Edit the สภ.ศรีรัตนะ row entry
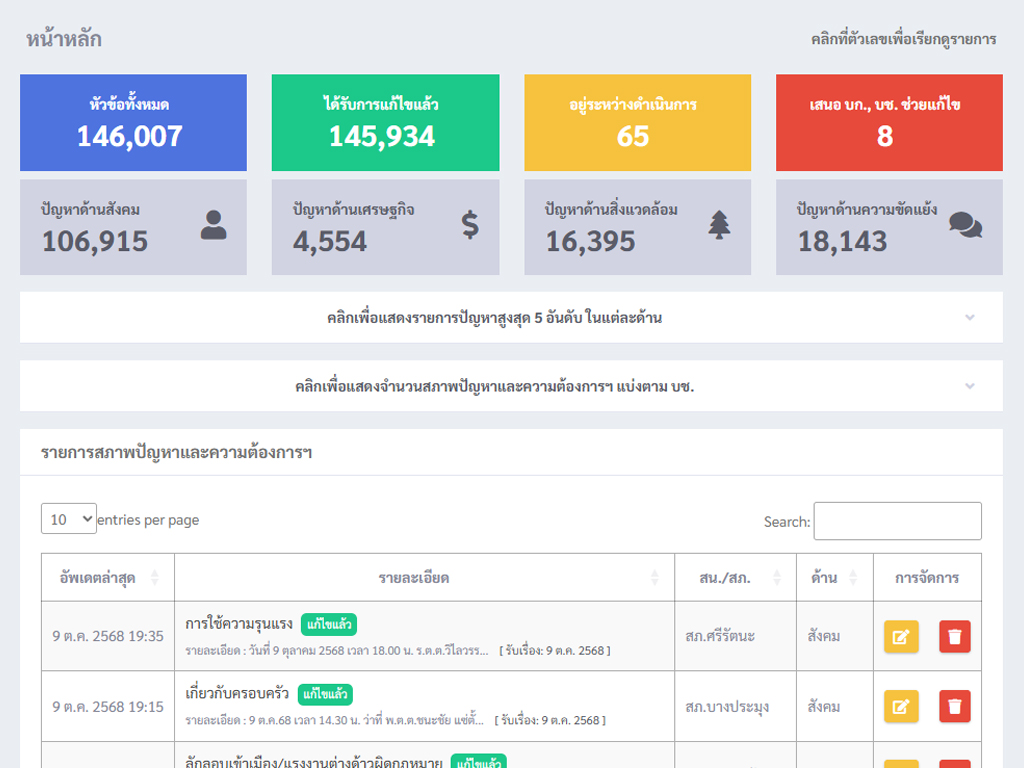The width and height of the screenshot is (1024, 768). [901, 637]
